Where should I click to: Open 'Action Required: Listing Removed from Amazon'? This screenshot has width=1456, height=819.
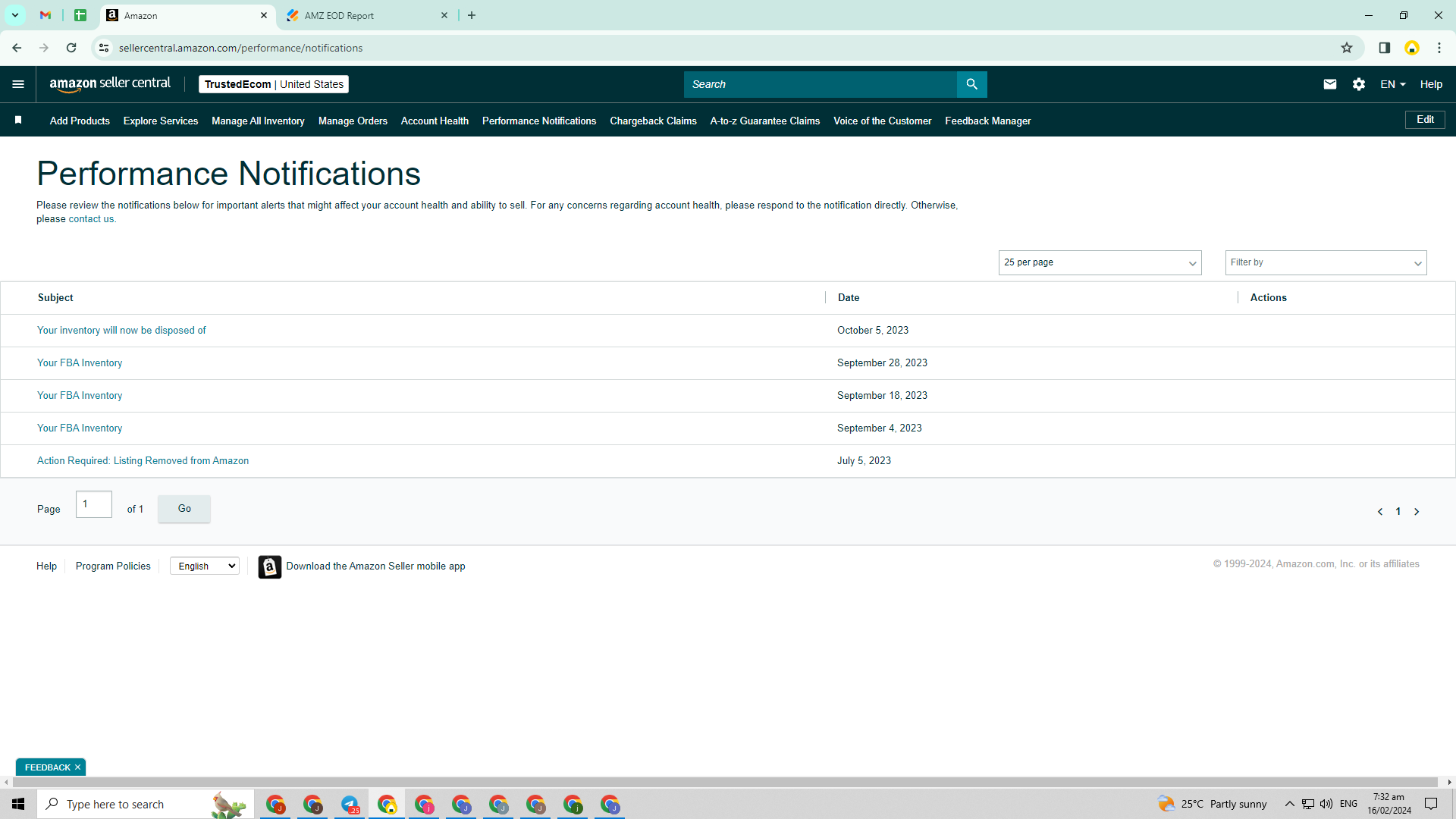click(143, 460)
